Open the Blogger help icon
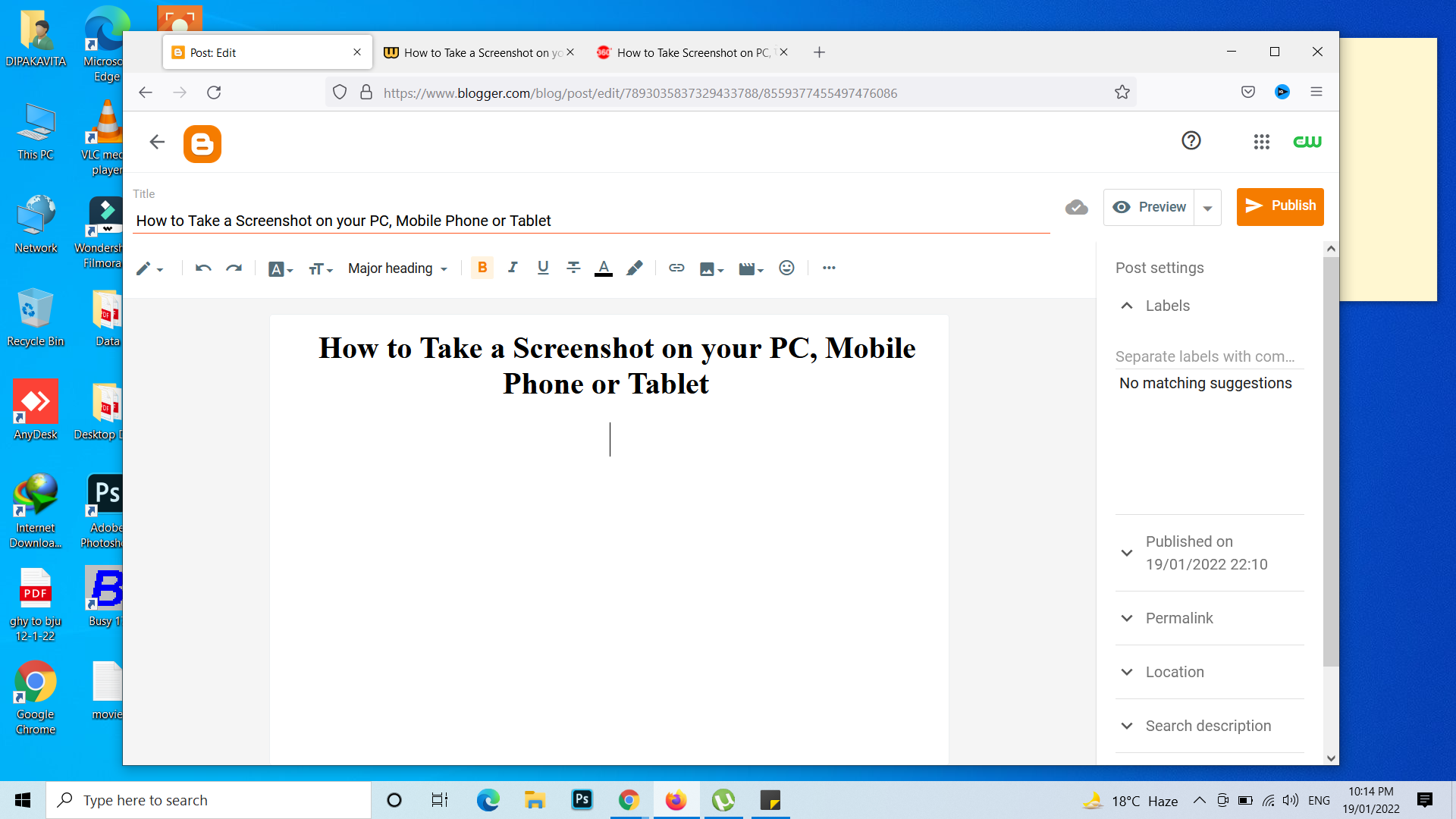Screen dimensions: 1456x819 (1191, 140)
